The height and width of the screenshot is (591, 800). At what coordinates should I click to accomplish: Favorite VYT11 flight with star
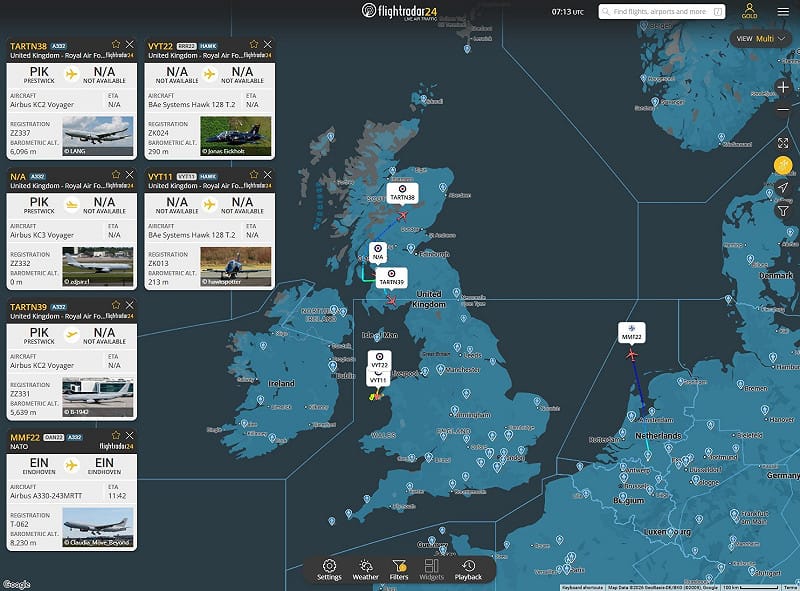254,175
